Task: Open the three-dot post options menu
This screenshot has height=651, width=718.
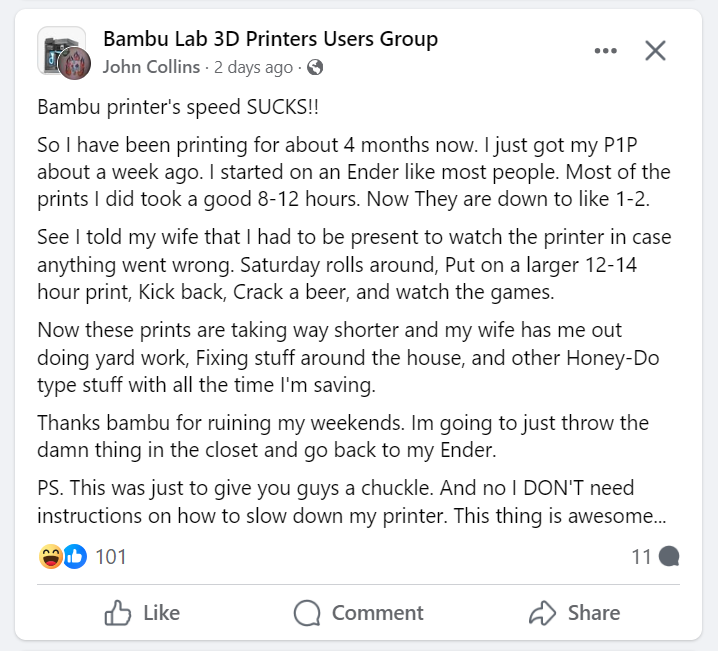Action: [x=606, y=51]
